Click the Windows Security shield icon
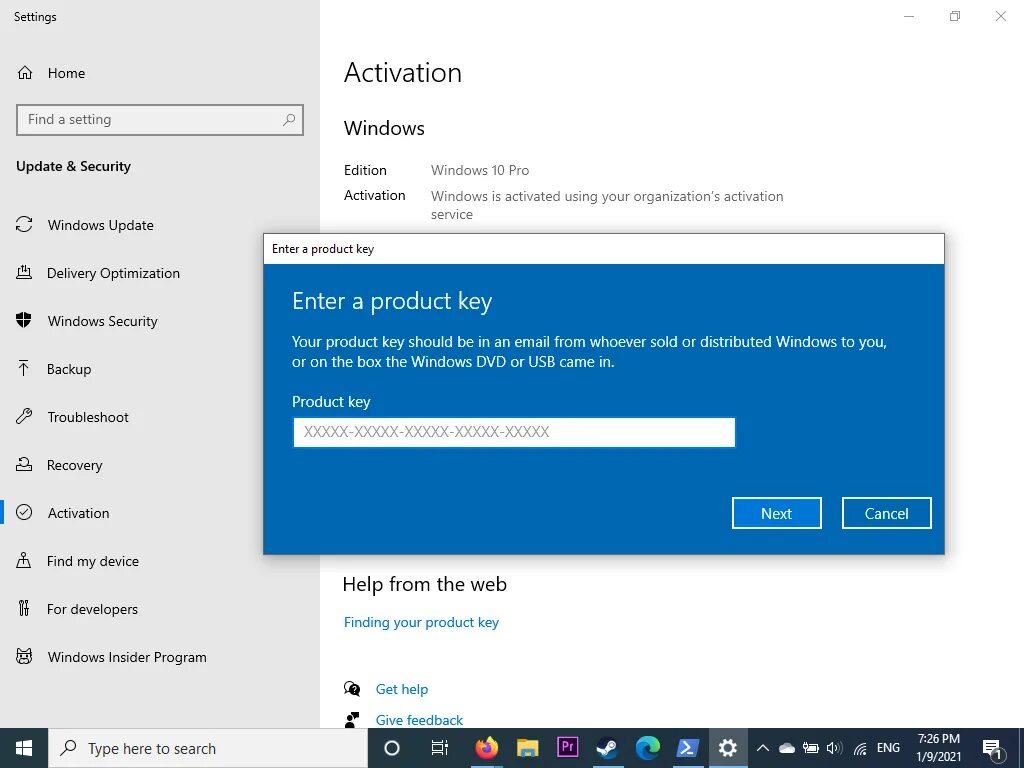 coord(24,320)
